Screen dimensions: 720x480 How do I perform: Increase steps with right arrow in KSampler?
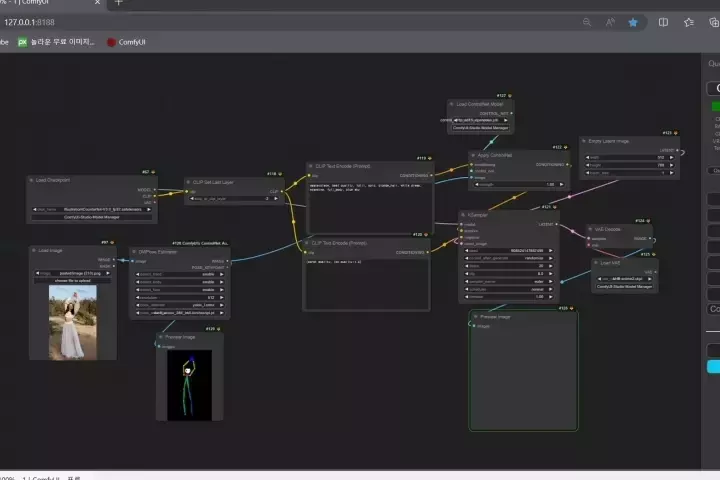tap(550, 266)
